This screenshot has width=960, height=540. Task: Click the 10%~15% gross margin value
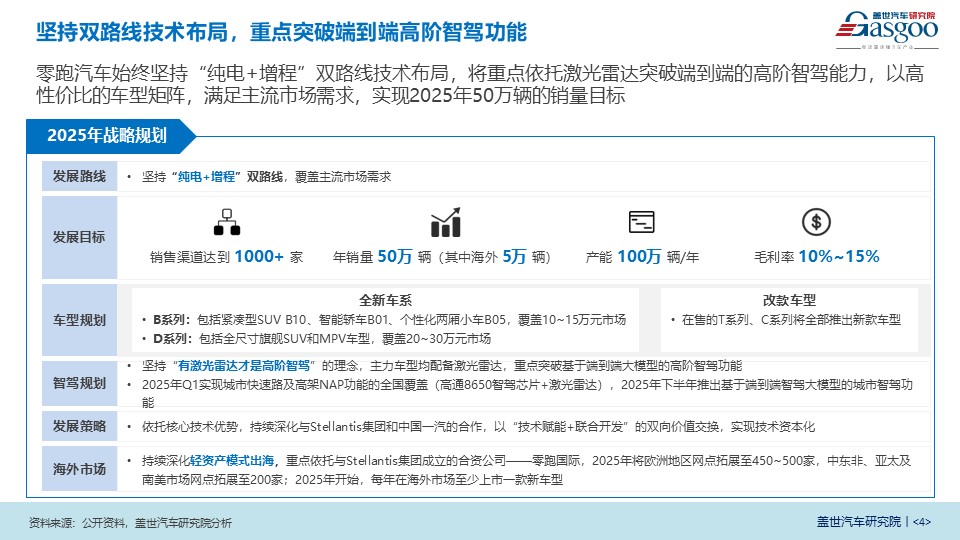[839, 257]
